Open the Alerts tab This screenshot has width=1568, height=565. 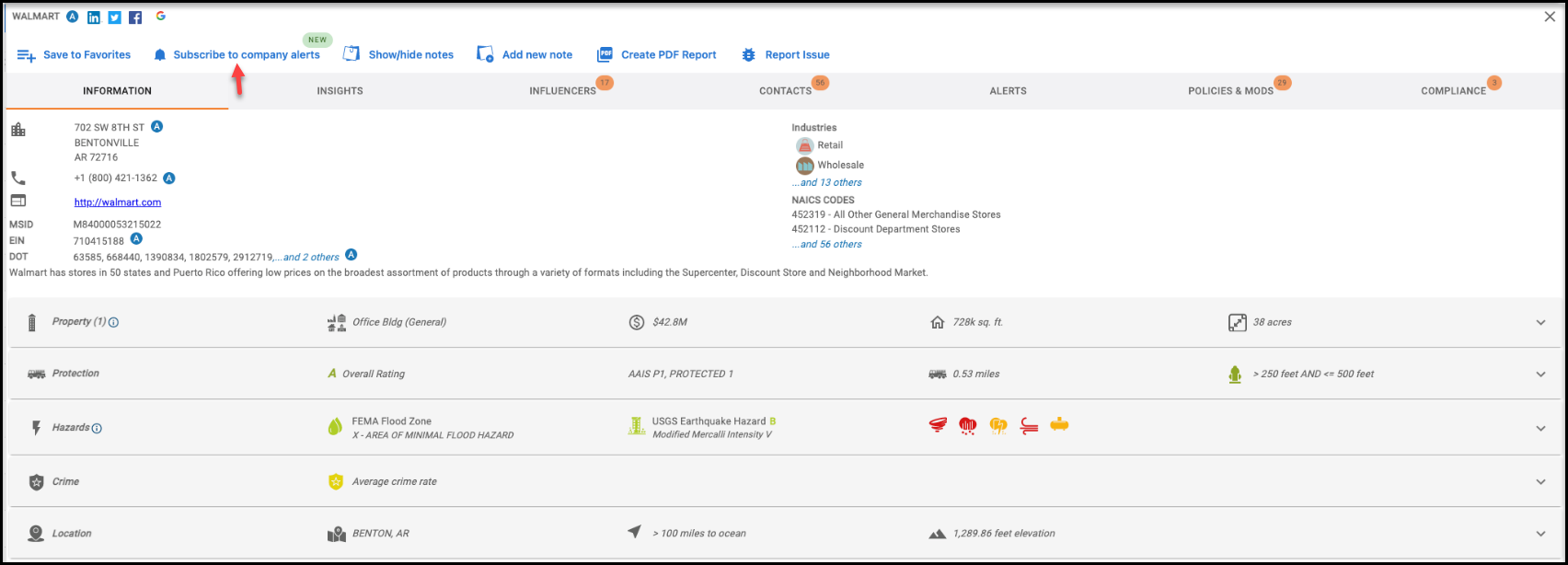[x=1008, y=91]
